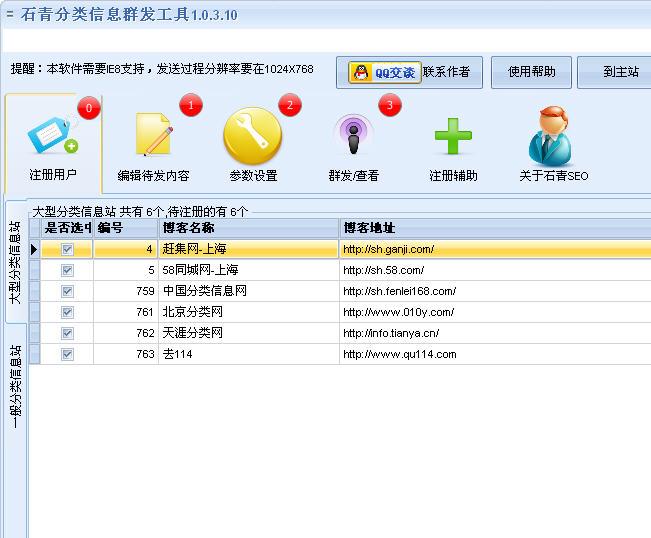Sort by 编号 column header
The height and width of the screenshot is (538, 651).
click(126, 228)
